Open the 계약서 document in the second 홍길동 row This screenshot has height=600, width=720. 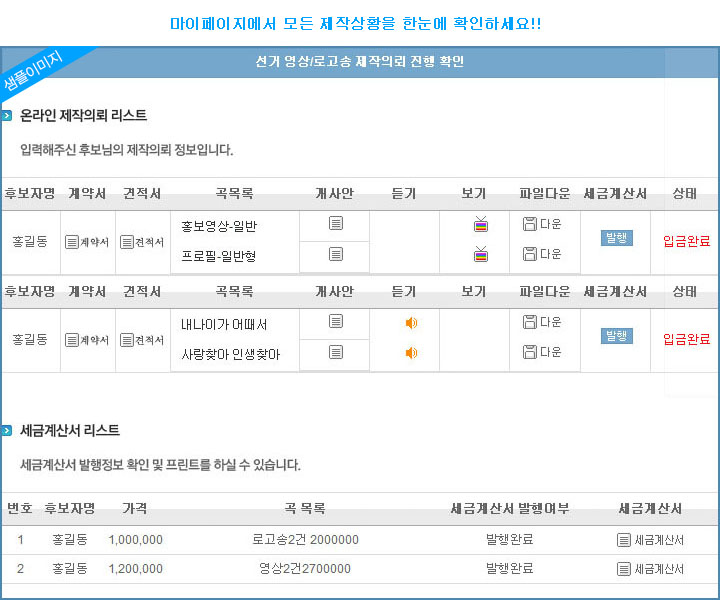click(x=87, y=340)
